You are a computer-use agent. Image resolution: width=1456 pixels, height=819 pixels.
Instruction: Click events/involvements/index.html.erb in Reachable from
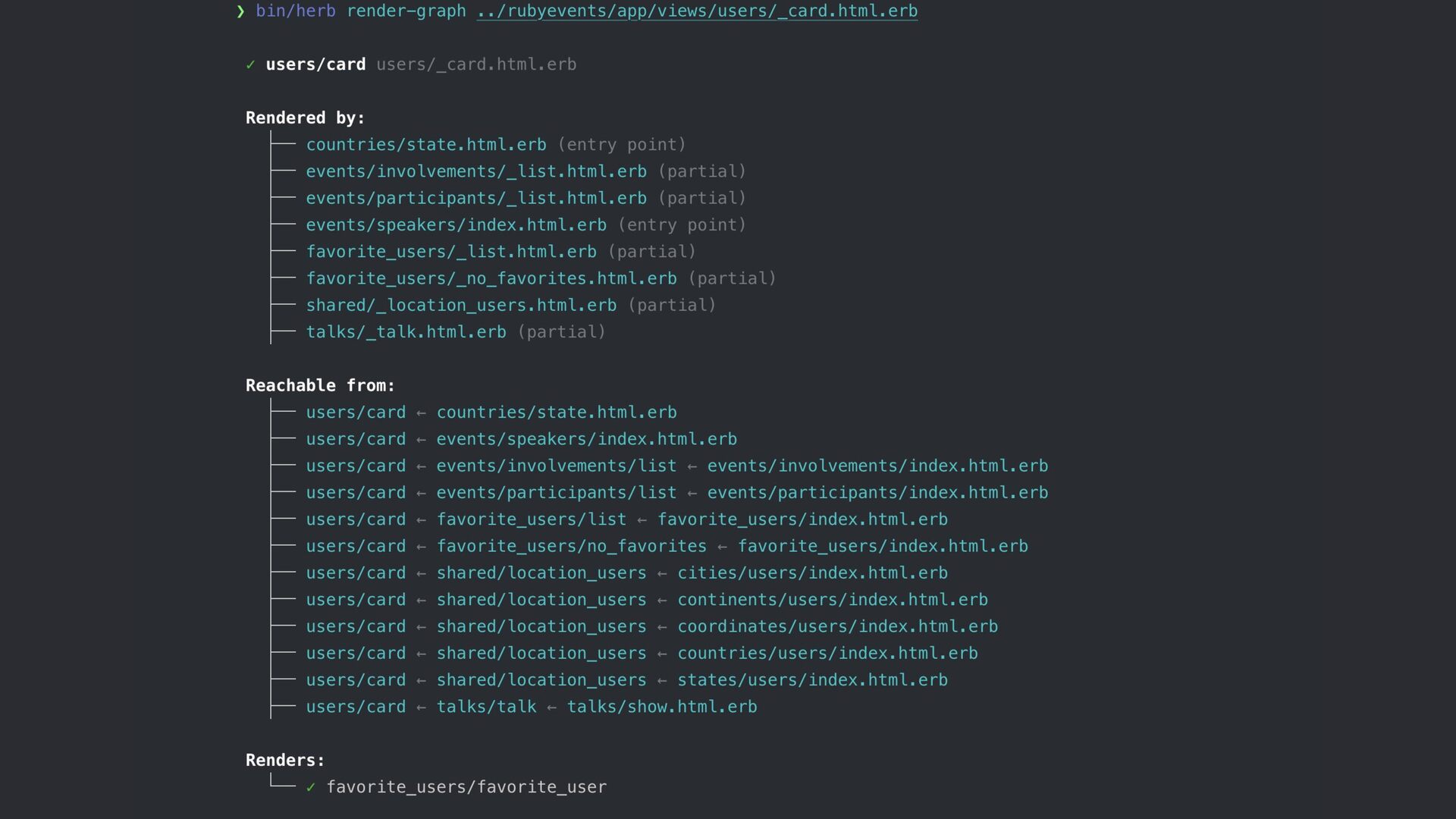click(877, 466)
